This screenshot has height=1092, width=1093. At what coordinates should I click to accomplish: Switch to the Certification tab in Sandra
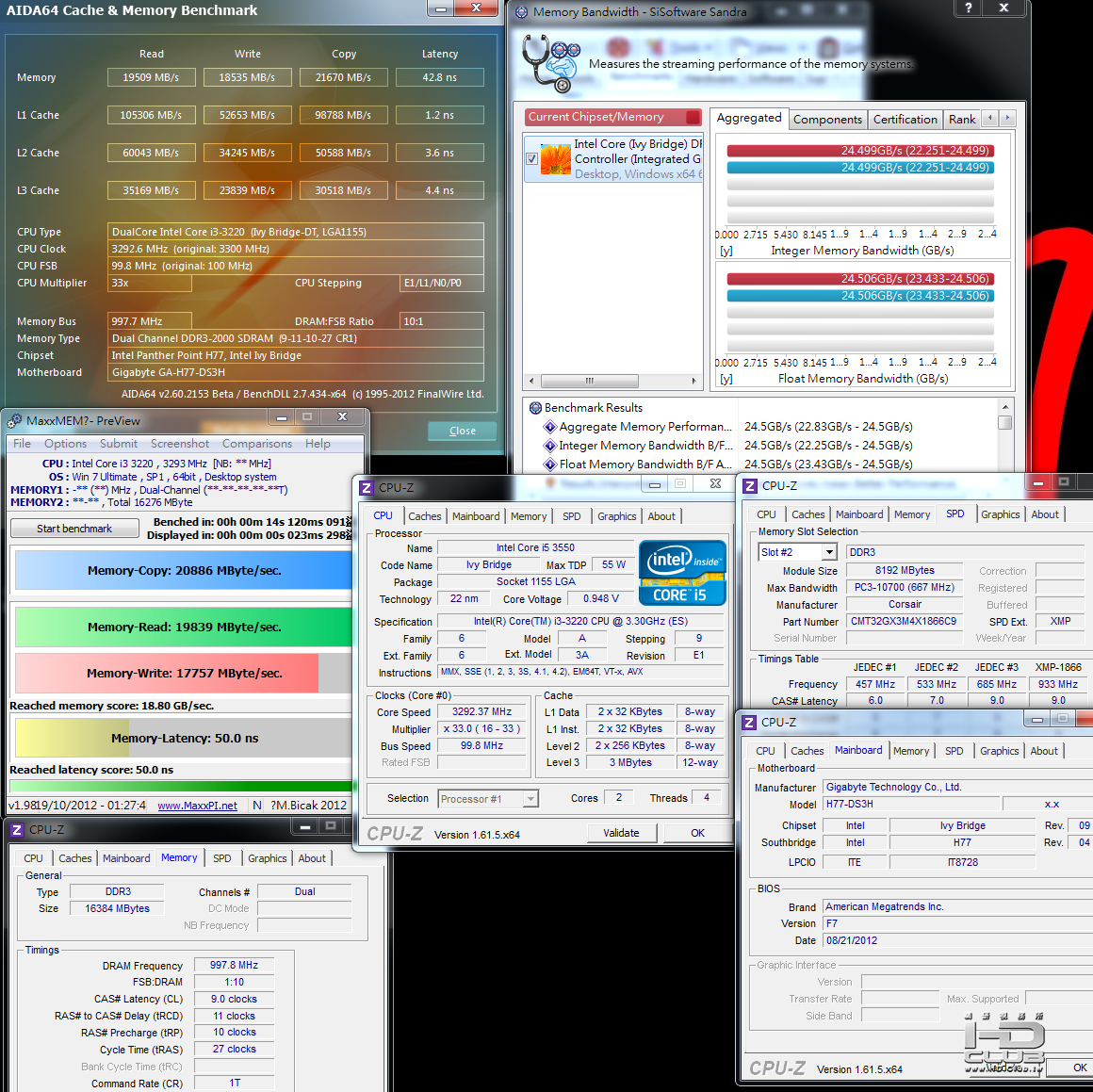905,119
